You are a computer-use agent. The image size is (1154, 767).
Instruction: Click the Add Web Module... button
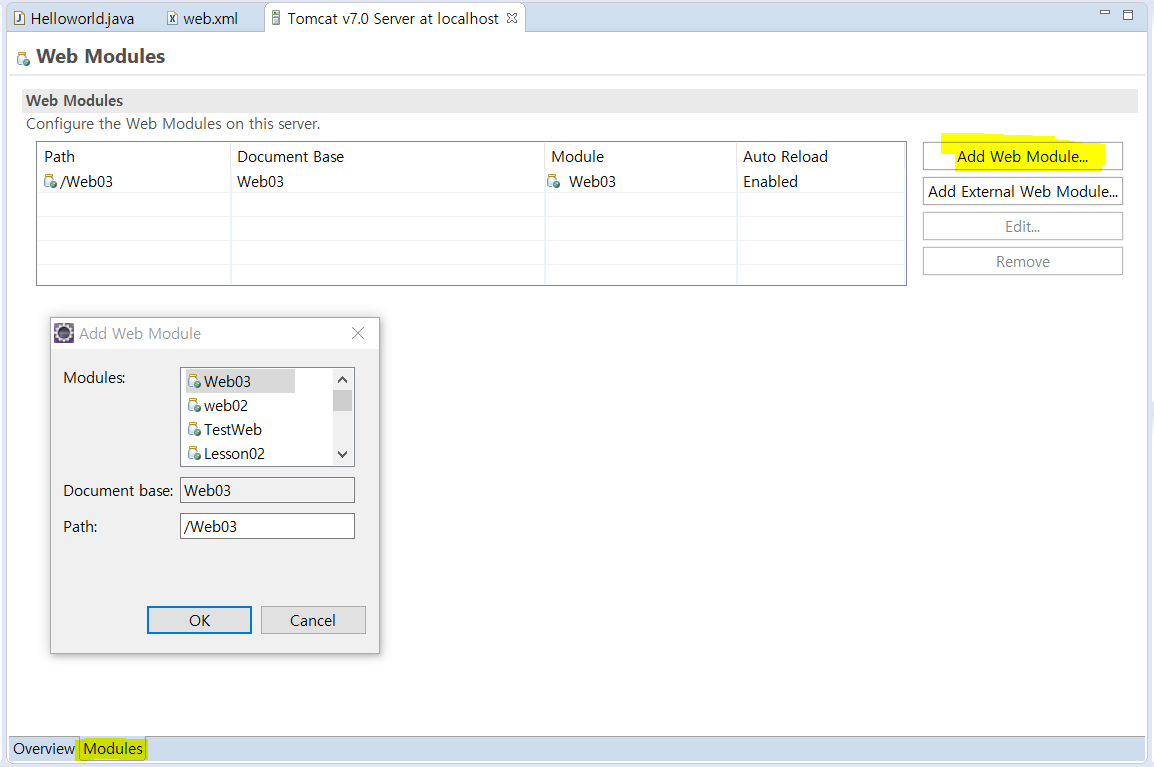point(1022,156)
